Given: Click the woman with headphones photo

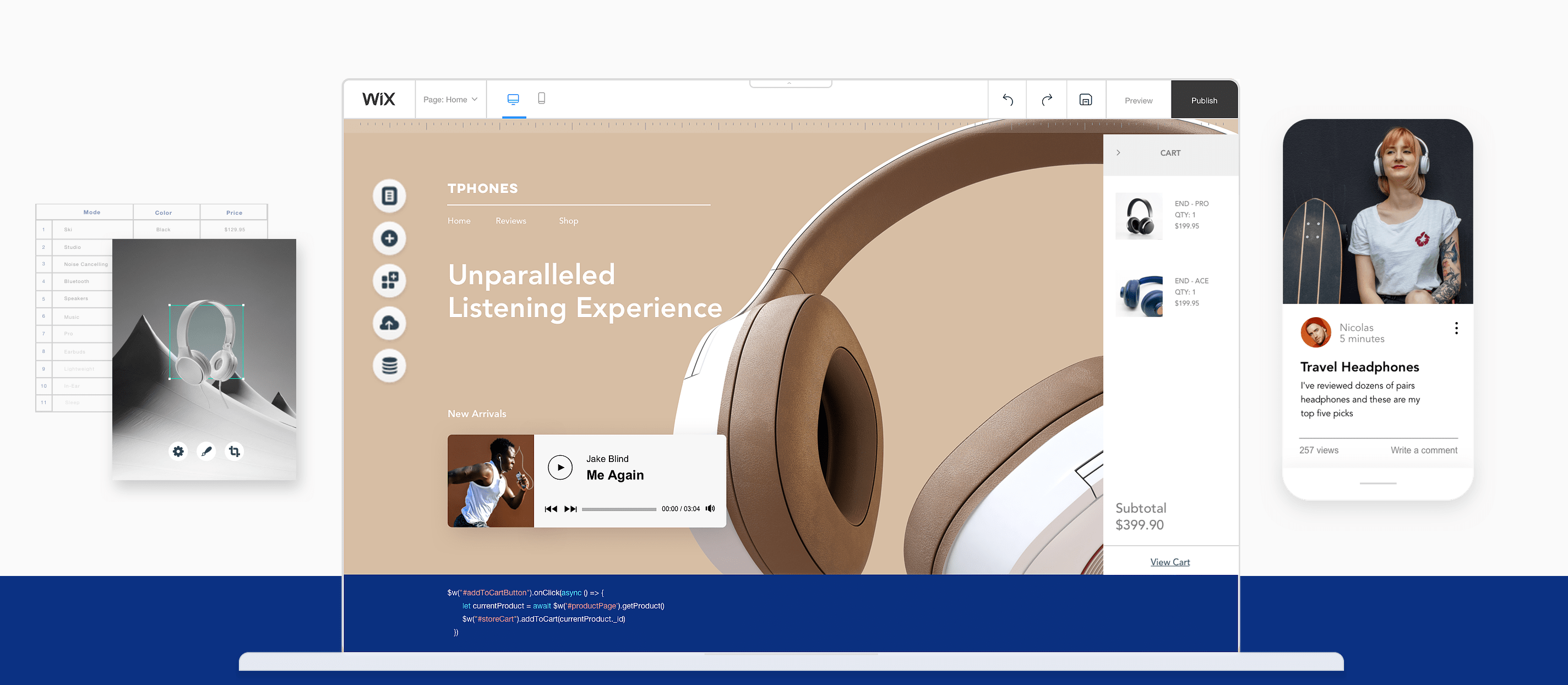Looking at the screenshot, I should [x=1378, y=212].
